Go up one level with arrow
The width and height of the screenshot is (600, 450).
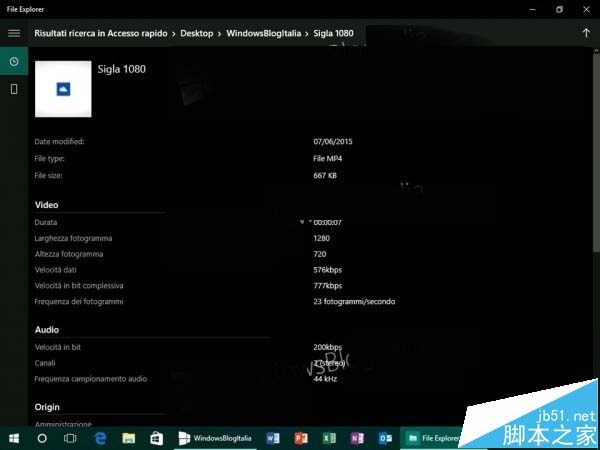coord(586,33)
